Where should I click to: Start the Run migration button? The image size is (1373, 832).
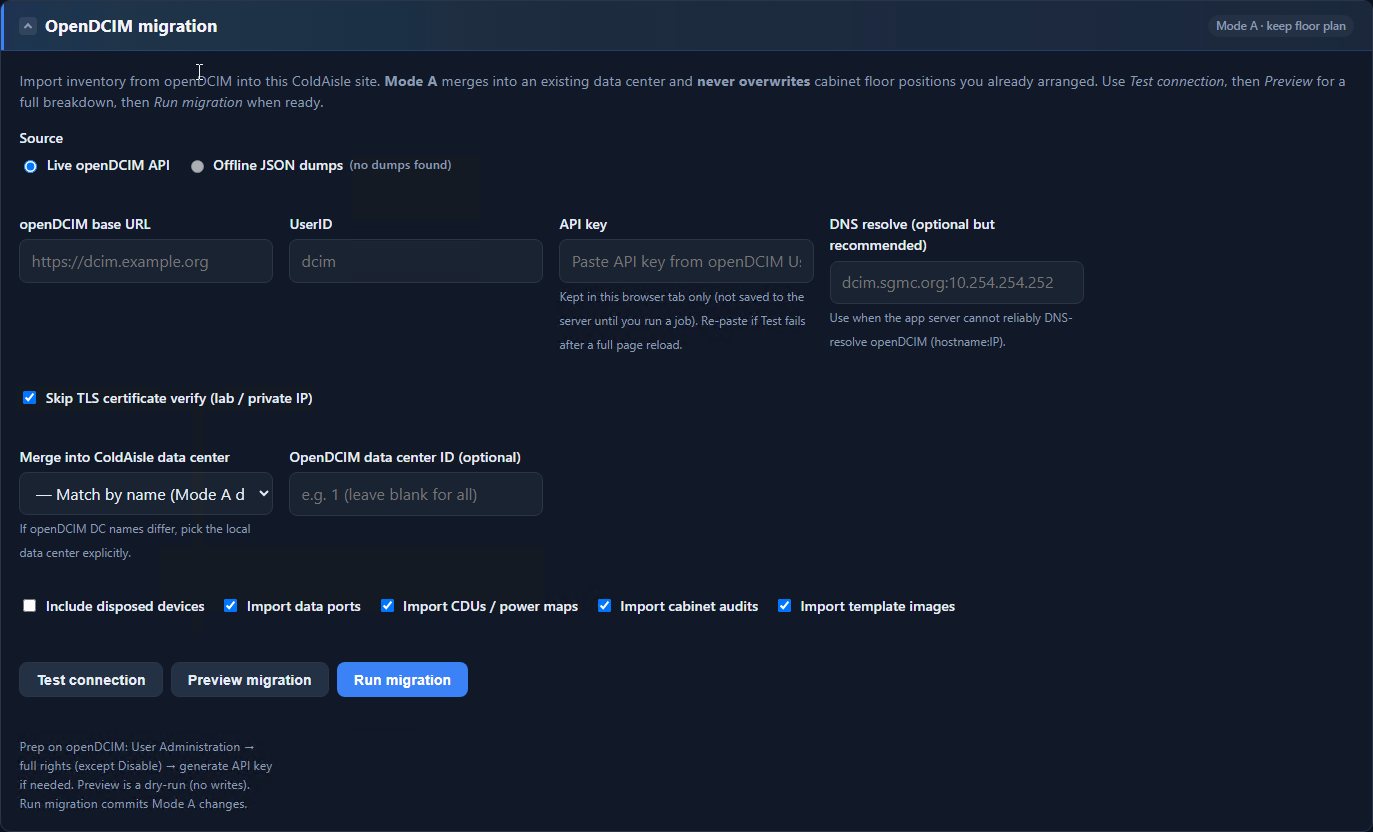pyautogui.click(x=402, y=680)
